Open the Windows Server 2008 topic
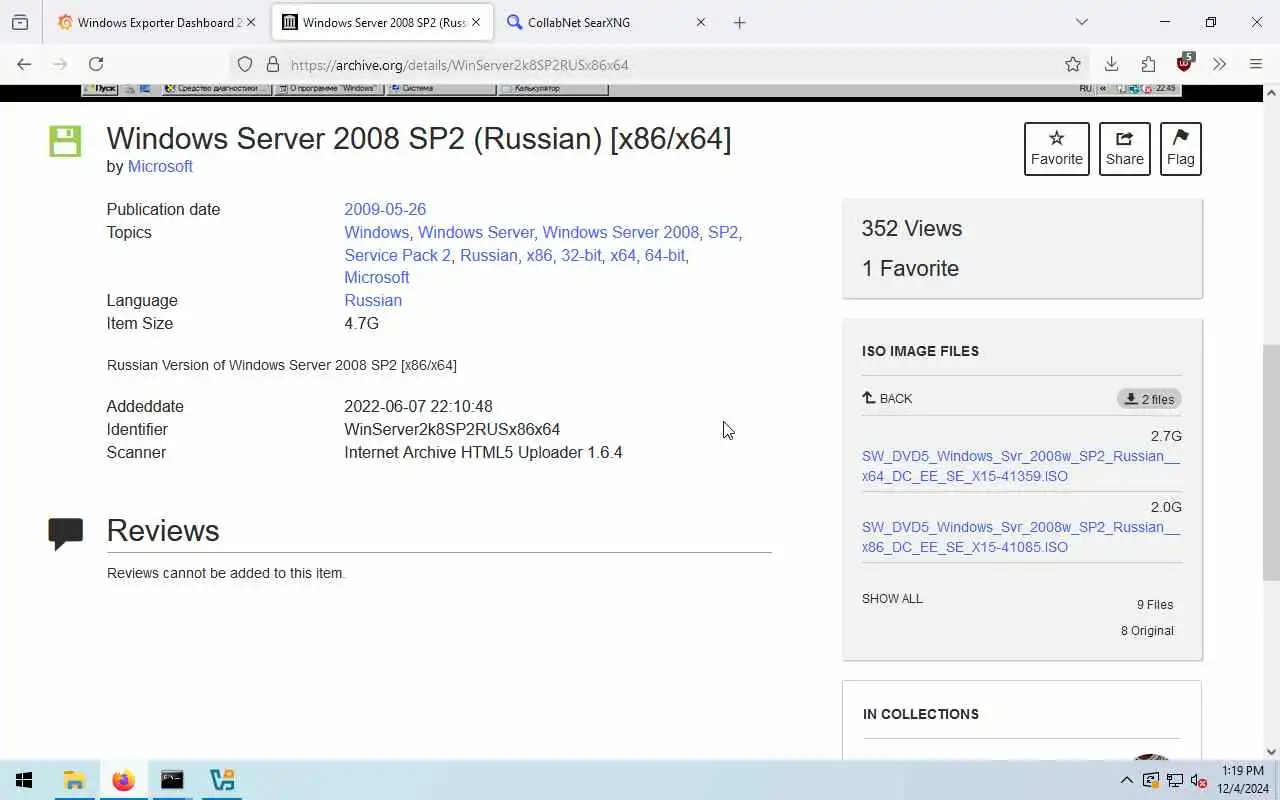 coord(620,232)
